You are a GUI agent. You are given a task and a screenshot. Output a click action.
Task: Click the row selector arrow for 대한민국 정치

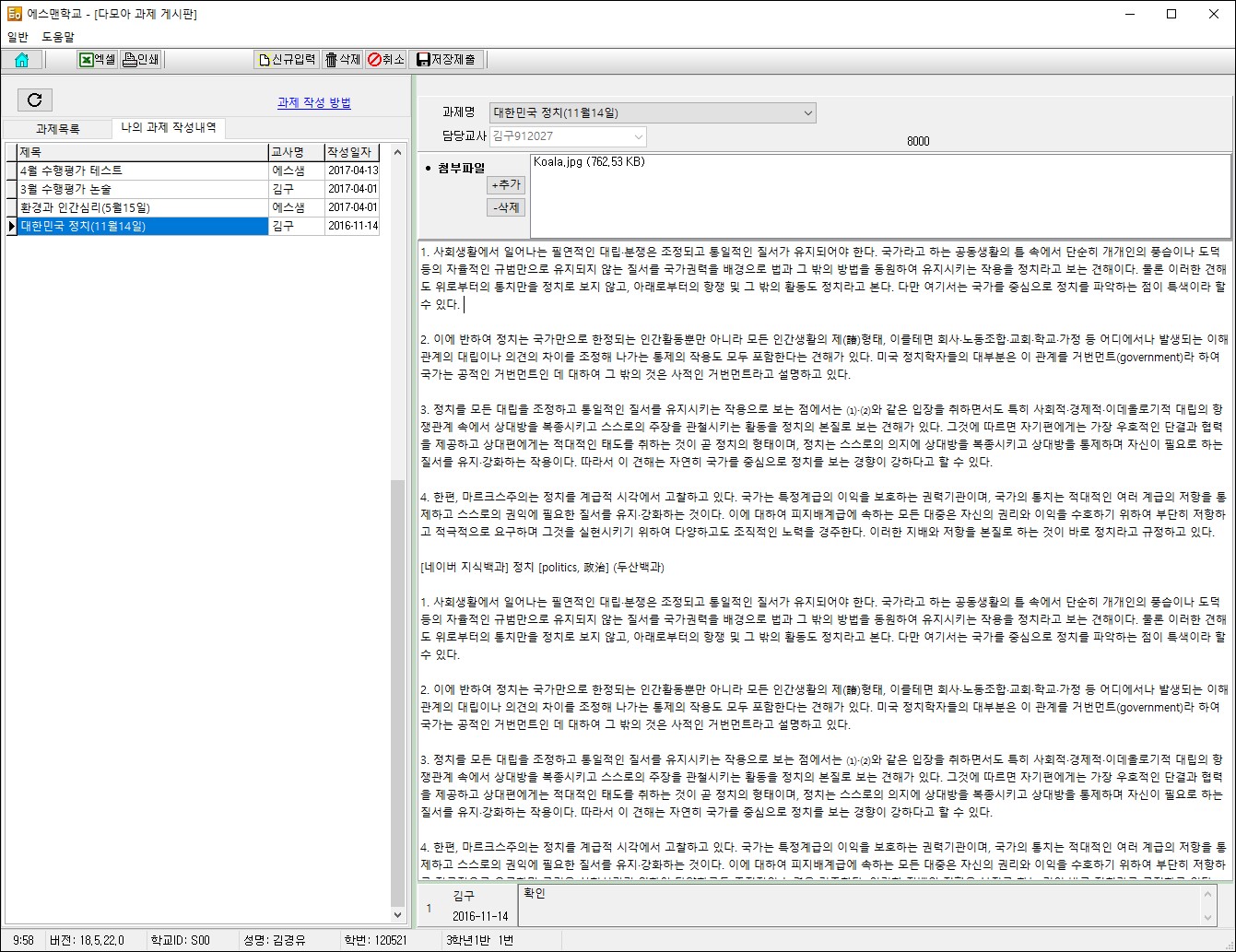[x=11, y=226]
